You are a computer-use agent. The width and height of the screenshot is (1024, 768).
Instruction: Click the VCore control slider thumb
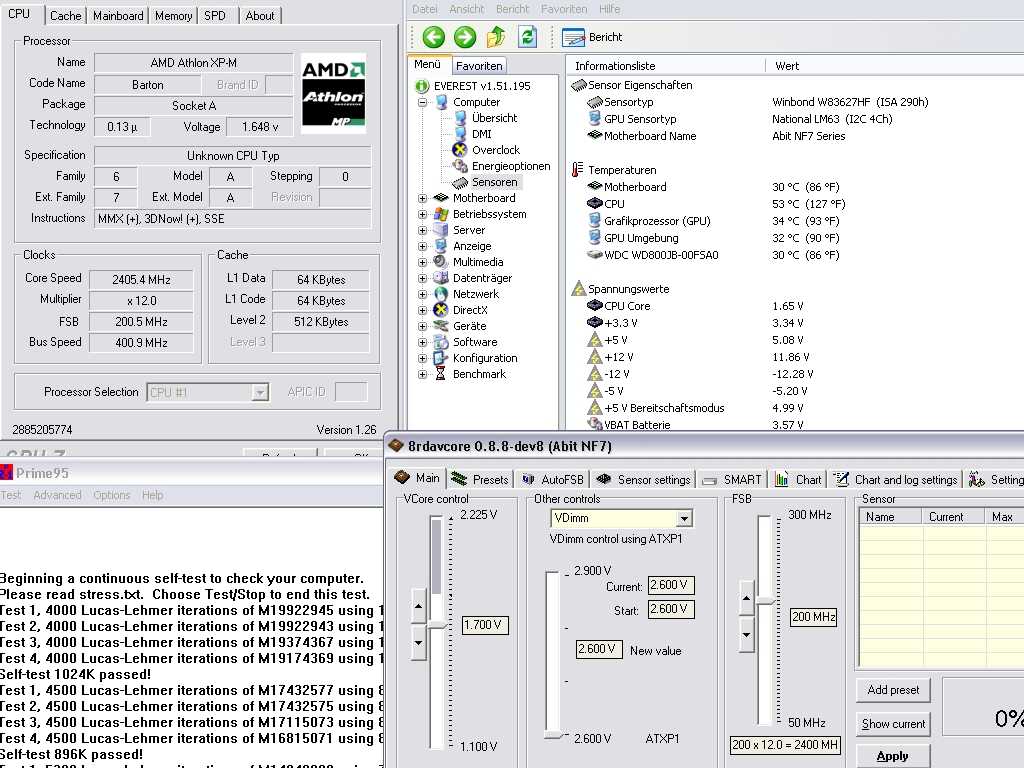click(x=436, y=626)
